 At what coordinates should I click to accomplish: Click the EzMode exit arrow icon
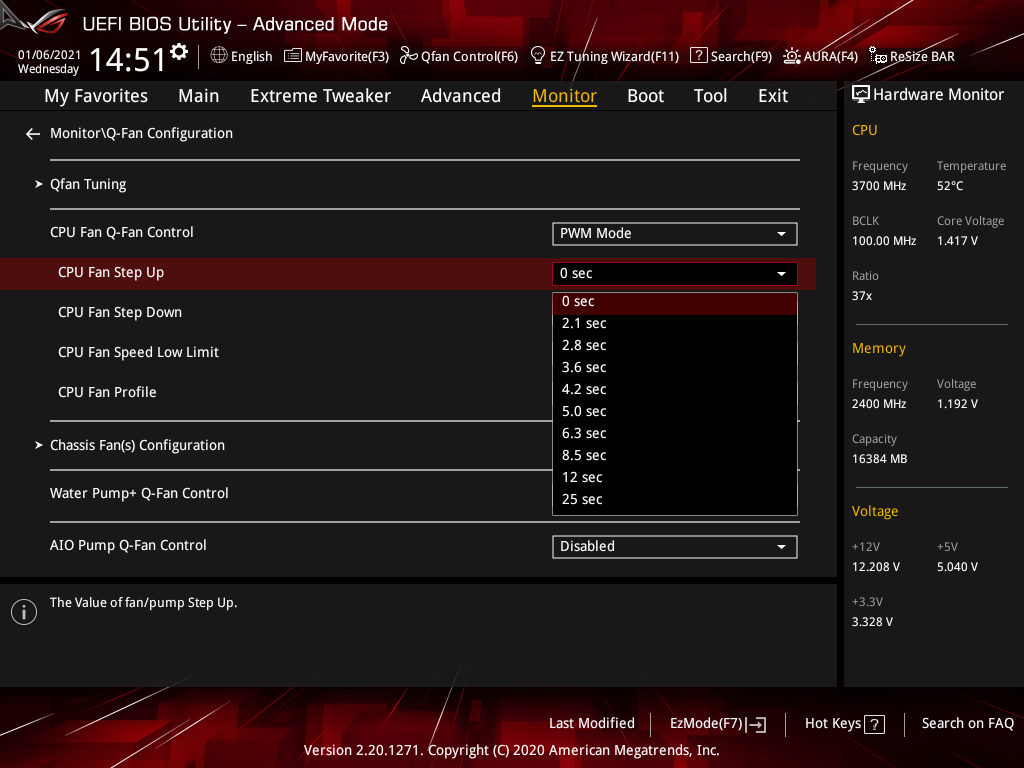[757, 724]
